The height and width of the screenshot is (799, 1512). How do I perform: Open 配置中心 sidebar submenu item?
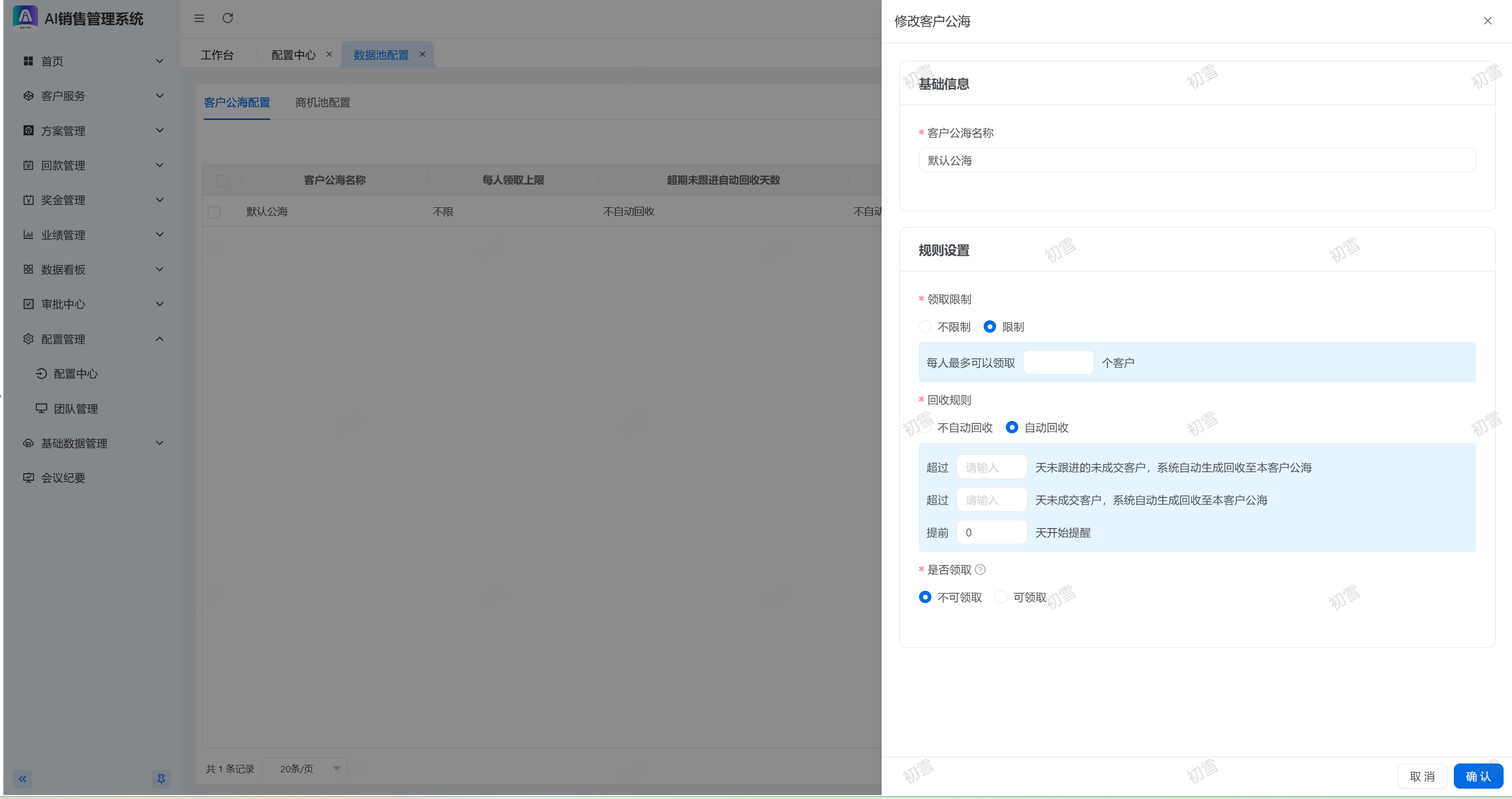pos(75,374)
